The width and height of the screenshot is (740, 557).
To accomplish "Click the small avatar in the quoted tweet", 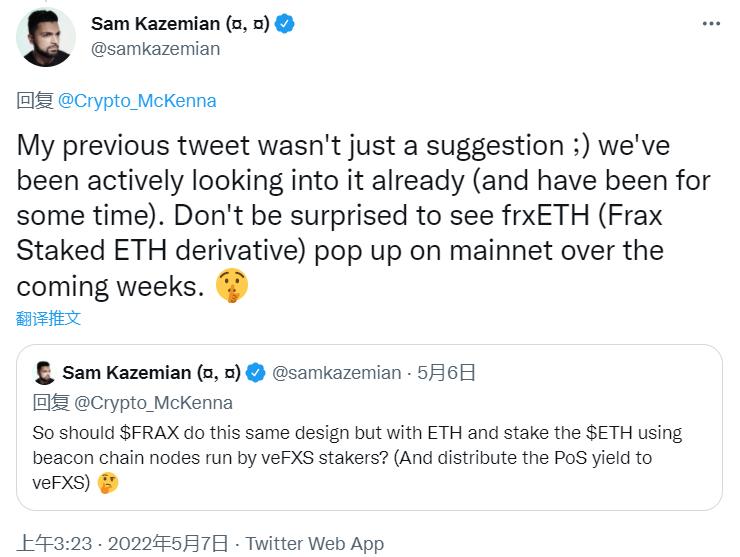I will tap(43, 373).
